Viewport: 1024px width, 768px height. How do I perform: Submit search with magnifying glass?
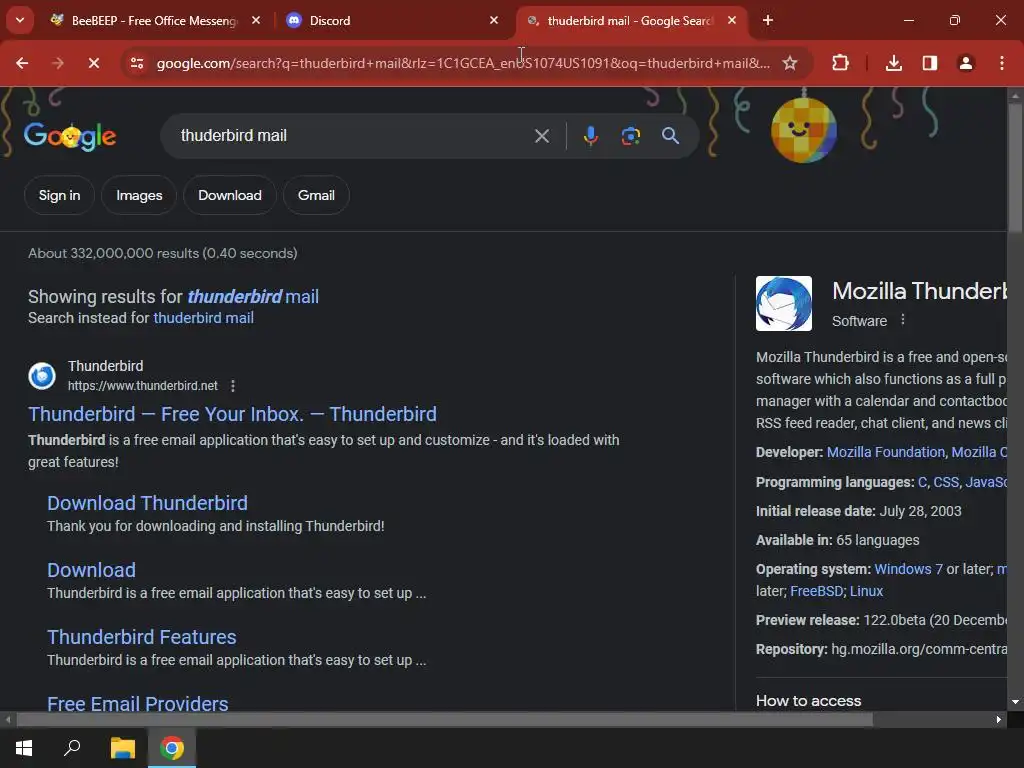pyautogui.click(x=670, y=136)
